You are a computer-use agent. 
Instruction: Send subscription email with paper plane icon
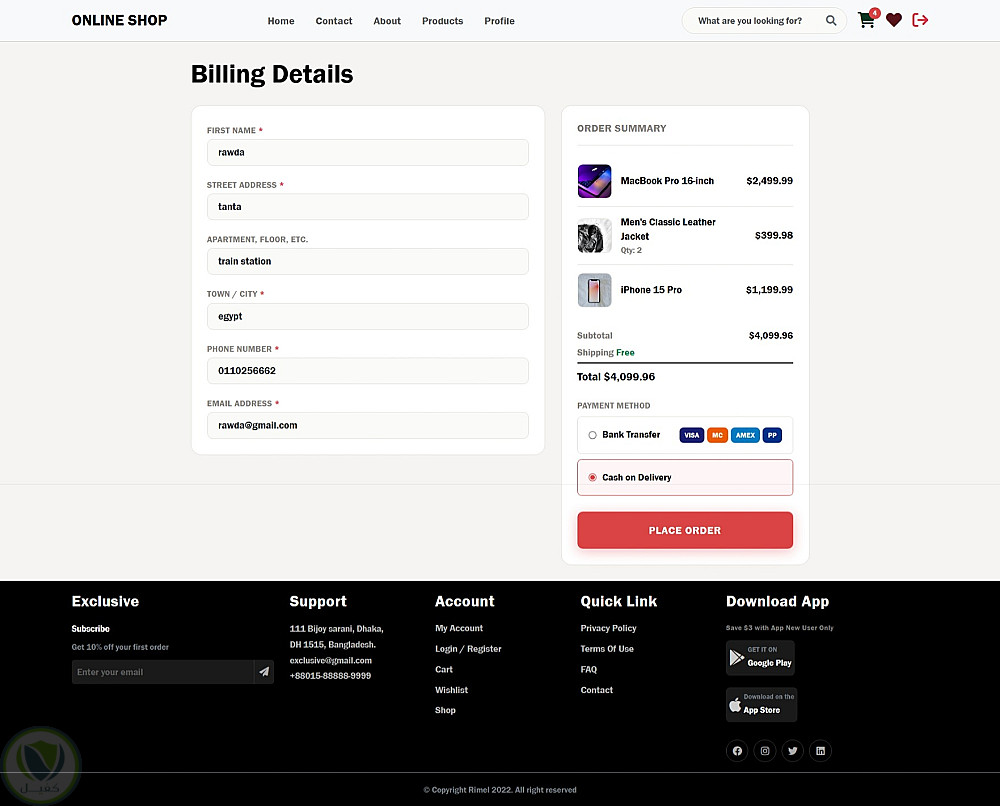pyautogui.click(x=264, y=672)
